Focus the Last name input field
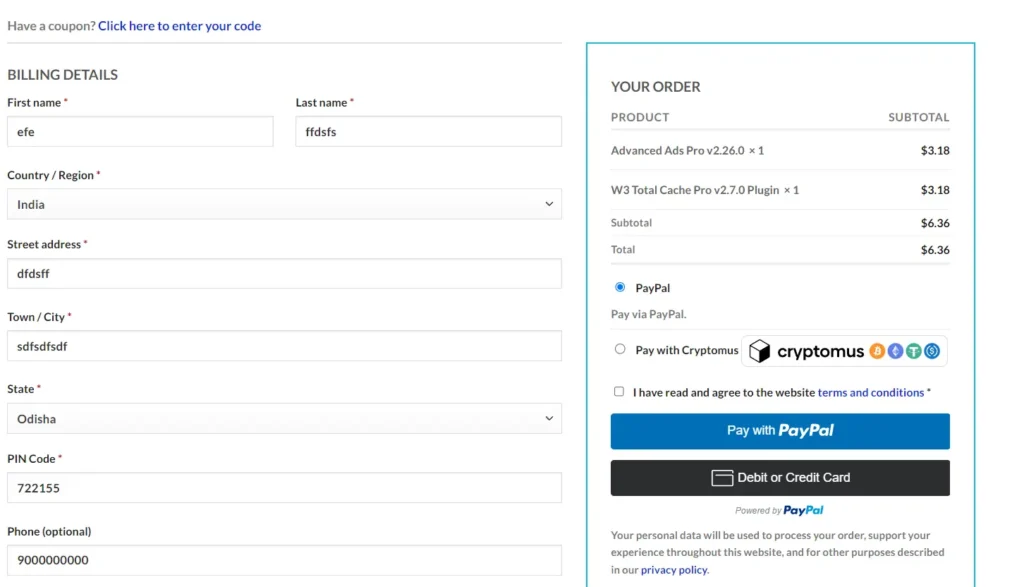The image size is (1024, 587). coord(428,132)
